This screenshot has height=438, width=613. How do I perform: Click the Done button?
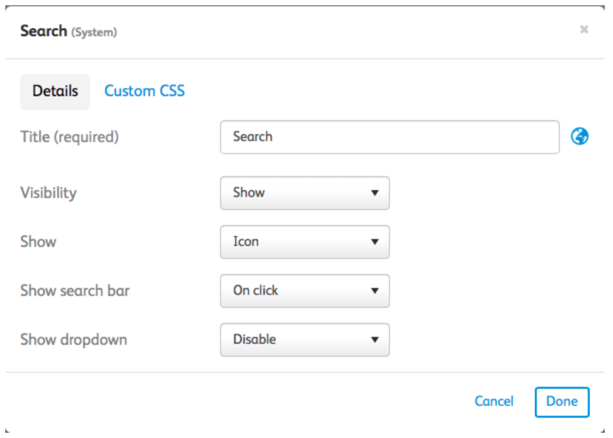click(562, 402)
